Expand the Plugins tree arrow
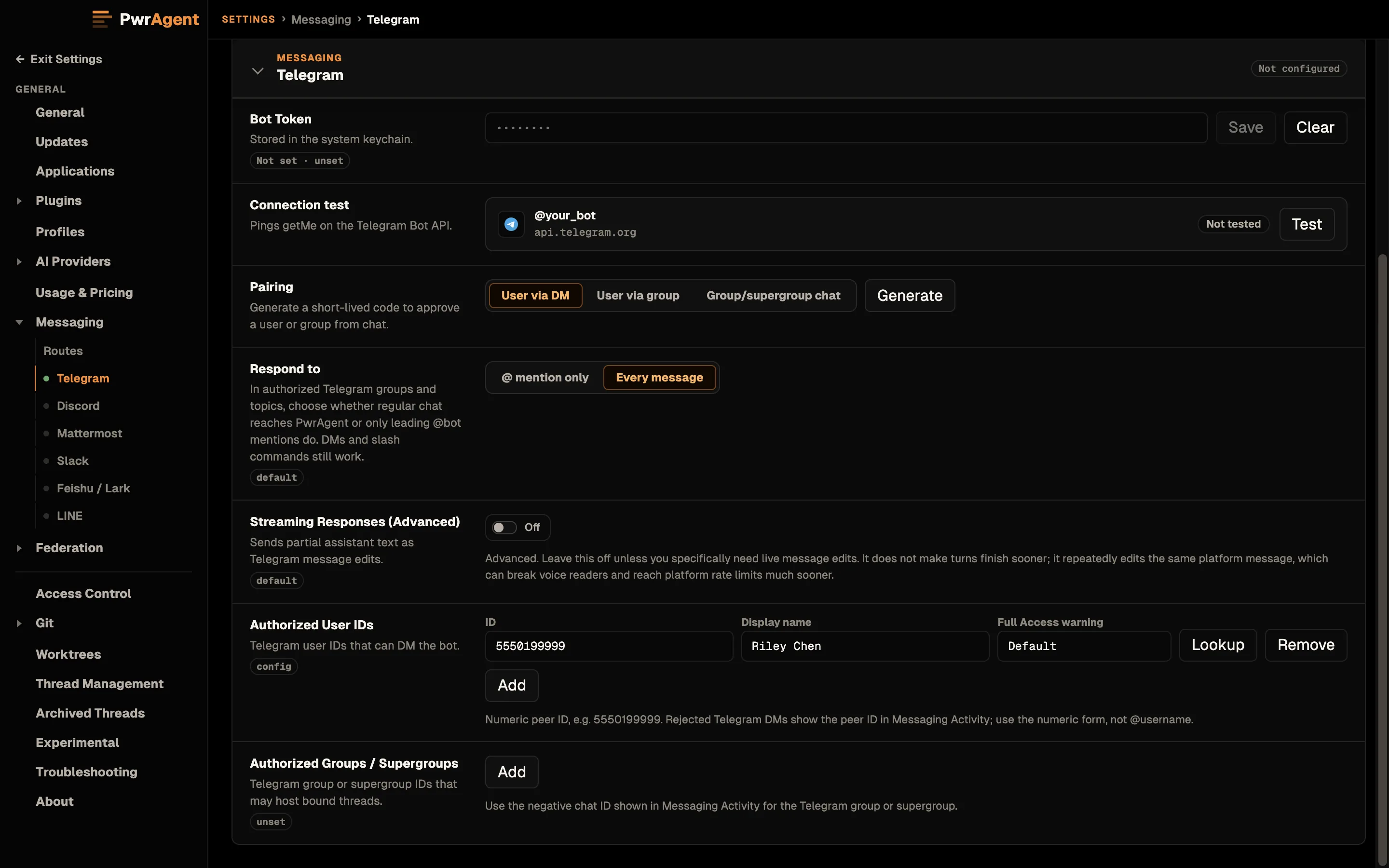Image resolution: width=1389 pixels, height=868 pixels. (x=19, y=201)
